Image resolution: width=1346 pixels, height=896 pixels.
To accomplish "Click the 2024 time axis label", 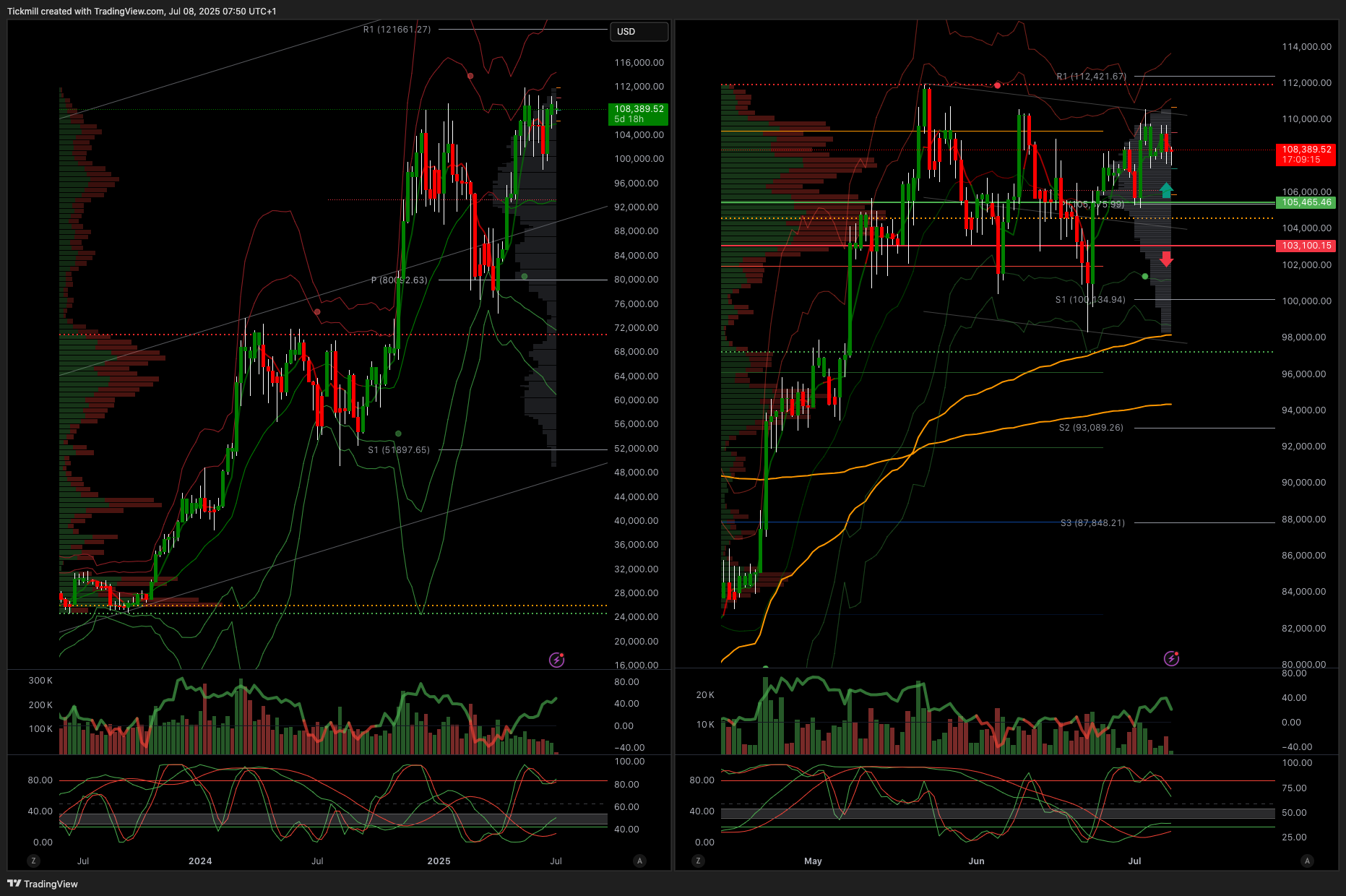I will click(200, 861).
